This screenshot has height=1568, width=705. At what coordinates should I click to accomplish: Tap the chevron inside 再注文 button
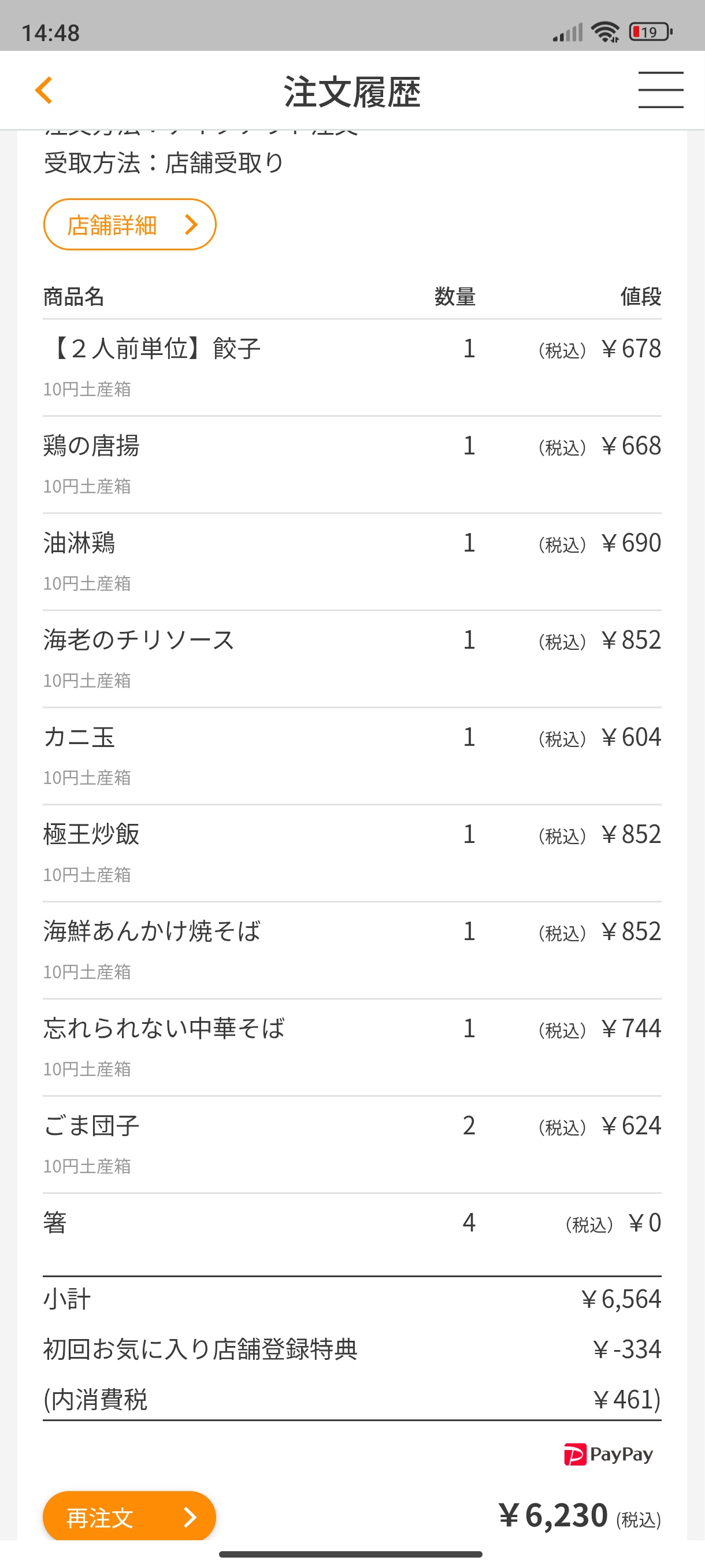[190, 1517]
